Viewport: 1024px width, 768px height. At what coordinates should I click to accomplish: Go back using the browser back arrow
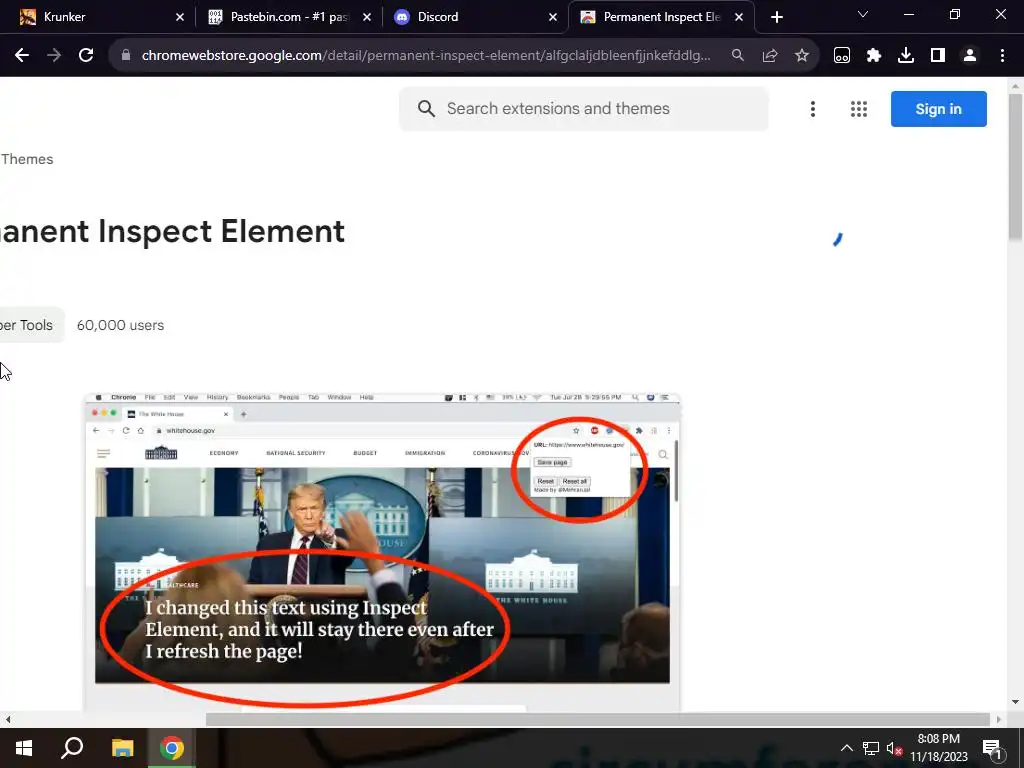coord(22,56)
